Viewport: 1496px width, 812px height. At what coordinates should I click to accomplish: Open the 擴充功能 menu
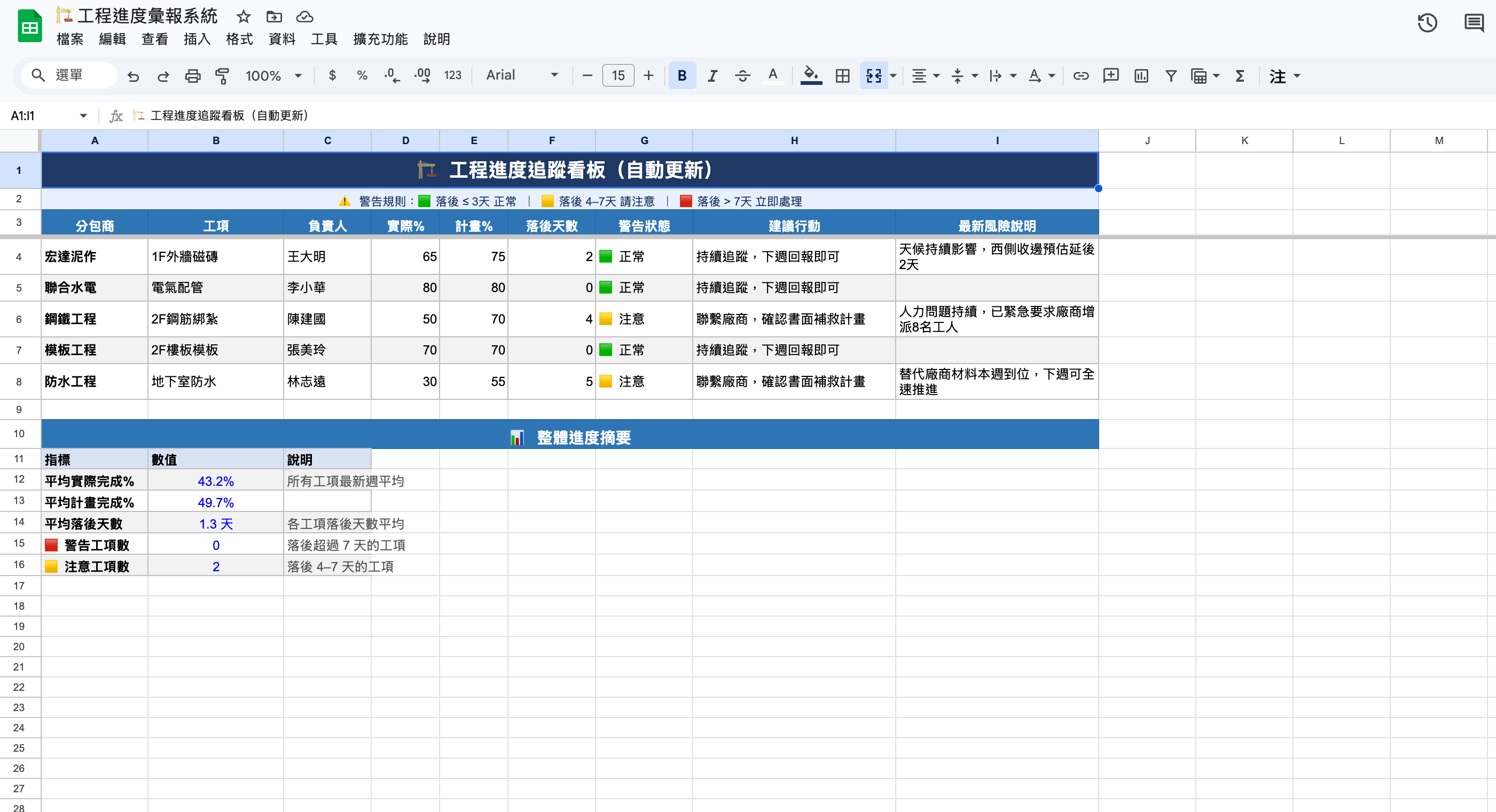tap(380, 39)
